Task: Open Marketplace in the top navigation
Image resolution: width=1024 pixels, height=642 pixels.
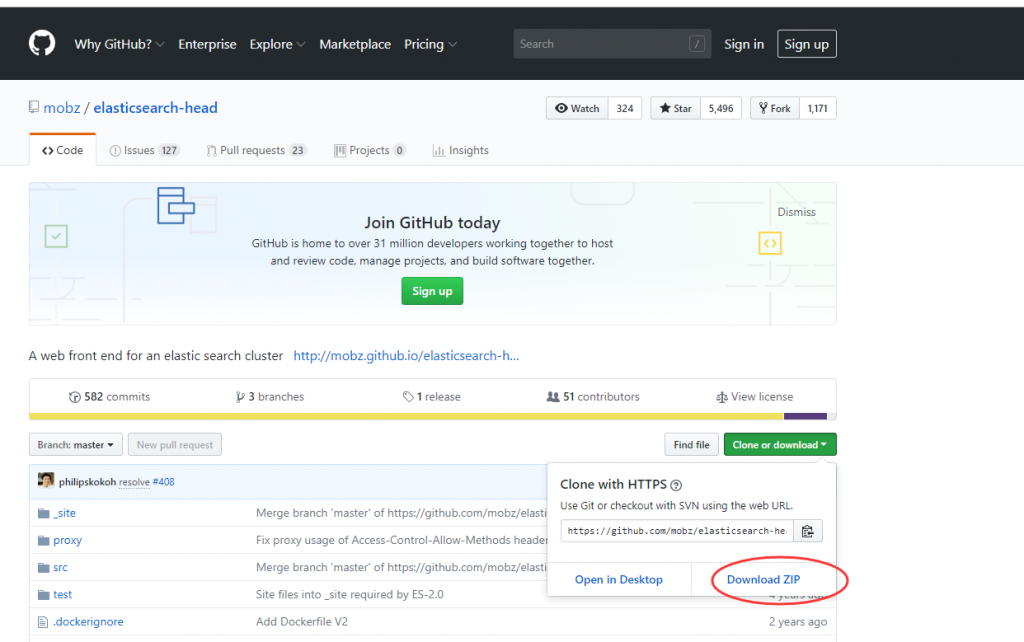Action: (x=355, y=44)
